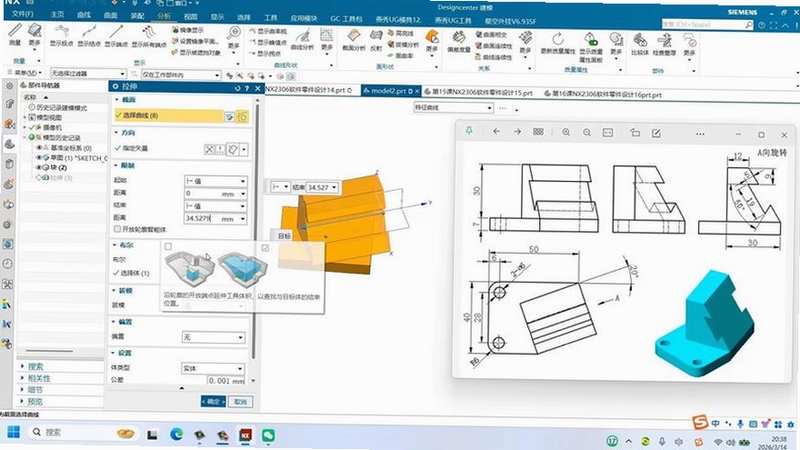Enable the 开放轮廓智能体 checkbox
The image size is (800, 450).
tap(117, 229)
